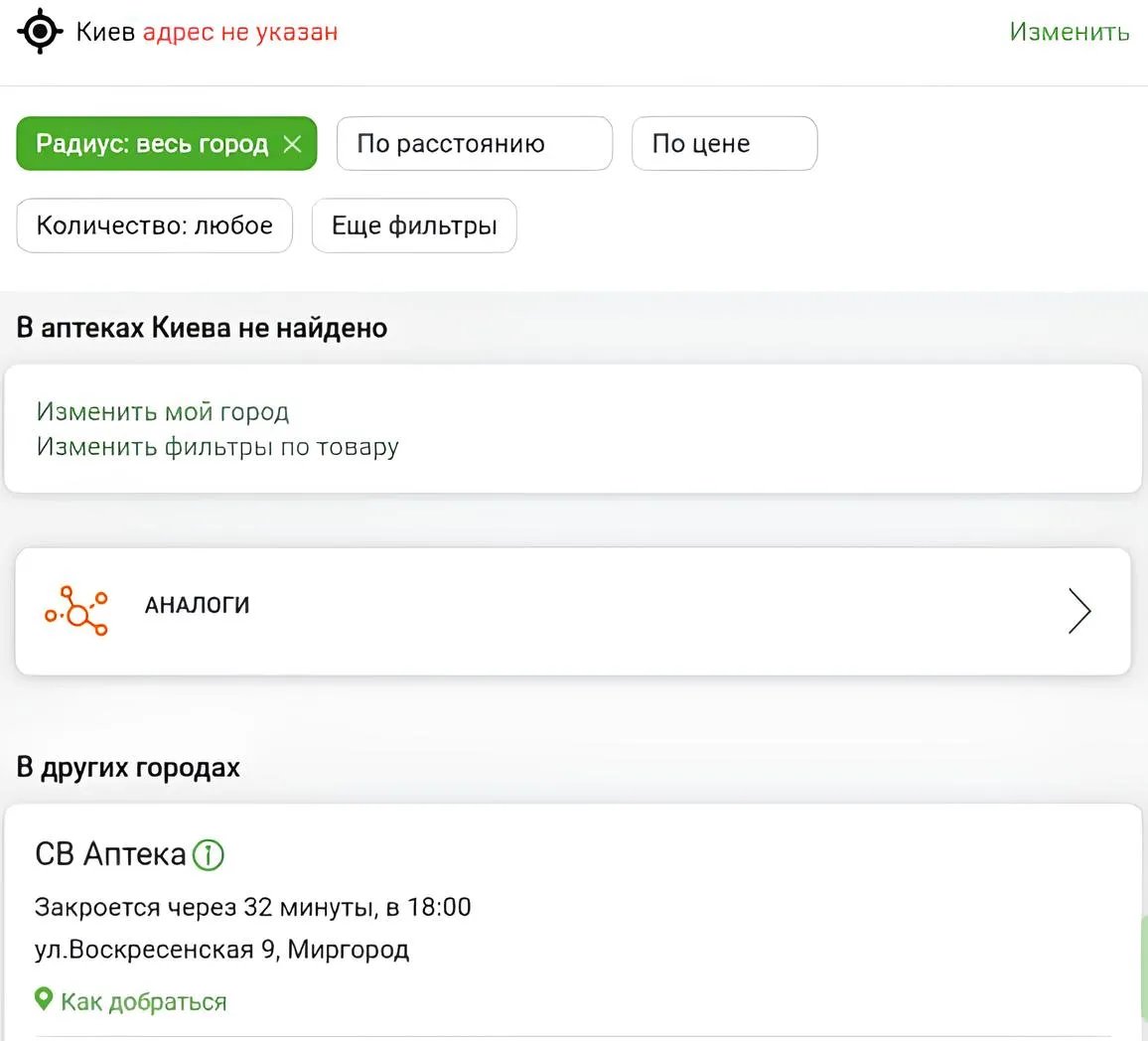Sort results by 'По расстоянию'
The width and height of the screenshot is (1148, 1041).
point(474,144)
